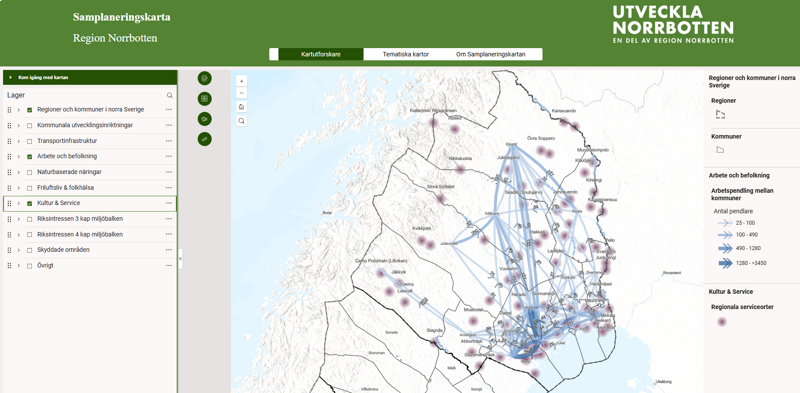Zoom in on the map with plus
800x393 pixels.
coord(242,81)
